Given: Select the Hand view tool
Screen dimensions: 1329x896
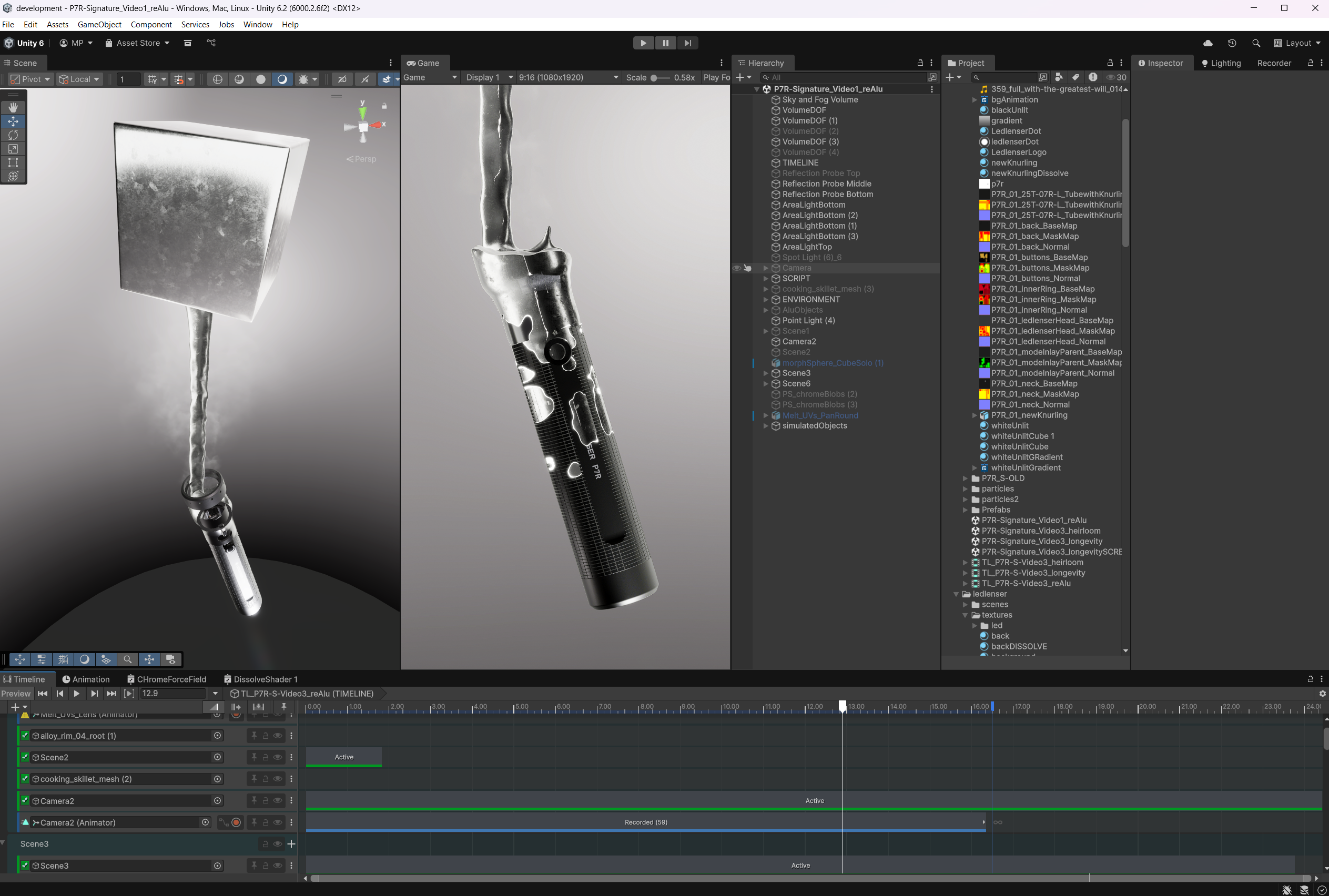Looking at the screenshot, I should pyautogui.click(x=13, y=107).
